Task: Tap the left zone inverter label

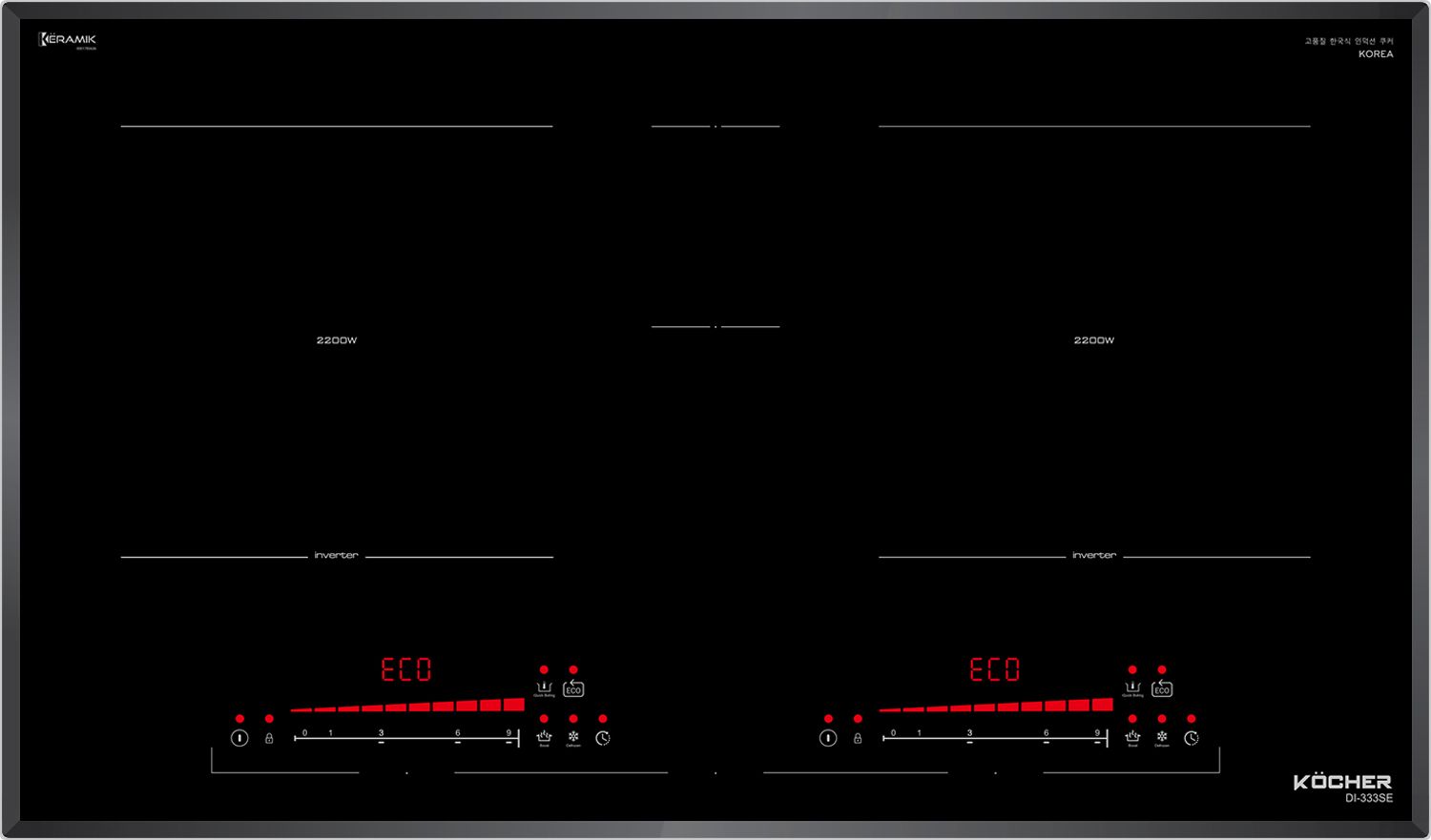Action: click(337, 555)
